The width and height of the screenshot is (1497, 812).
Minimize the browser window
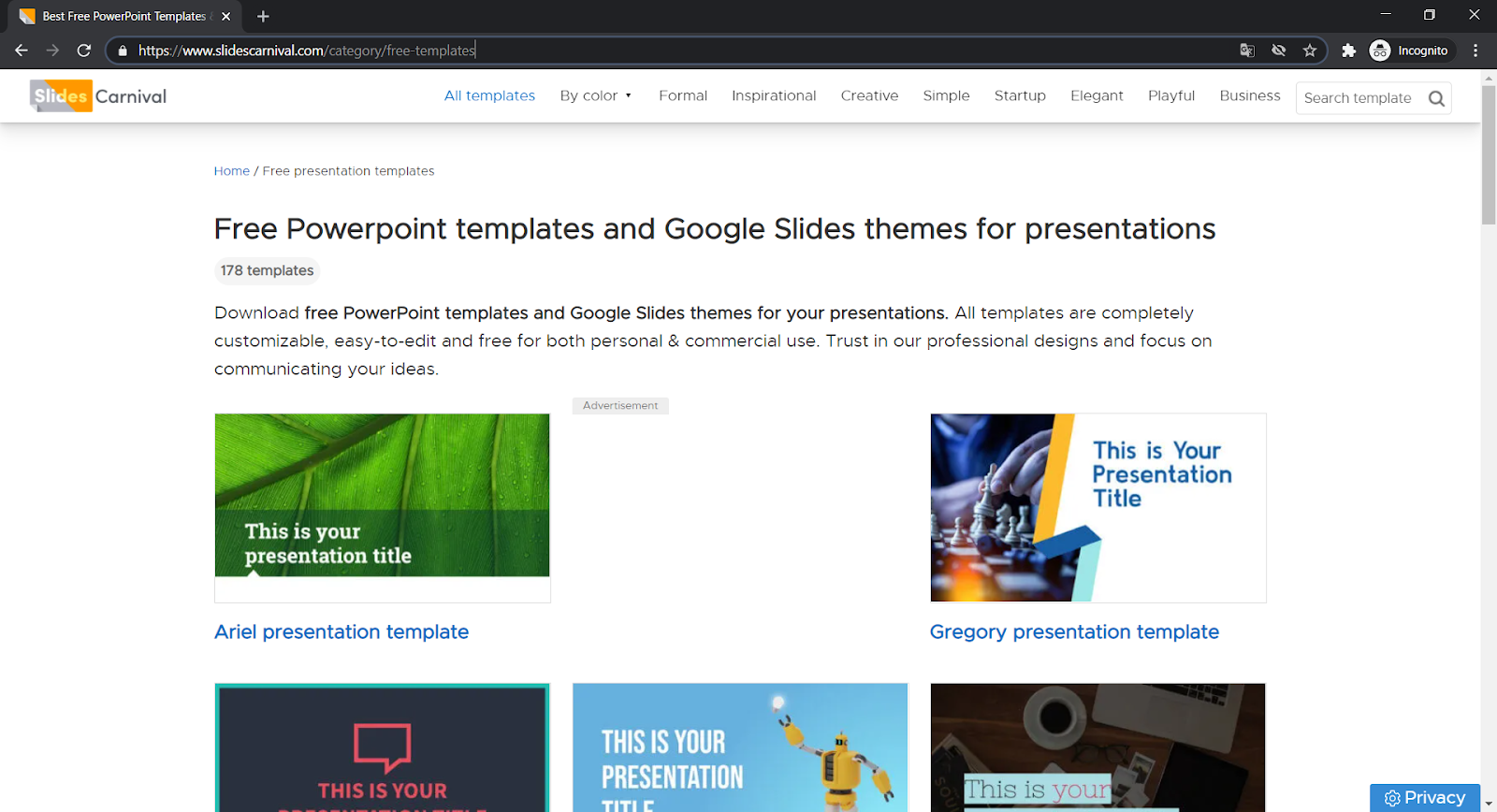tap(1386, 15)
